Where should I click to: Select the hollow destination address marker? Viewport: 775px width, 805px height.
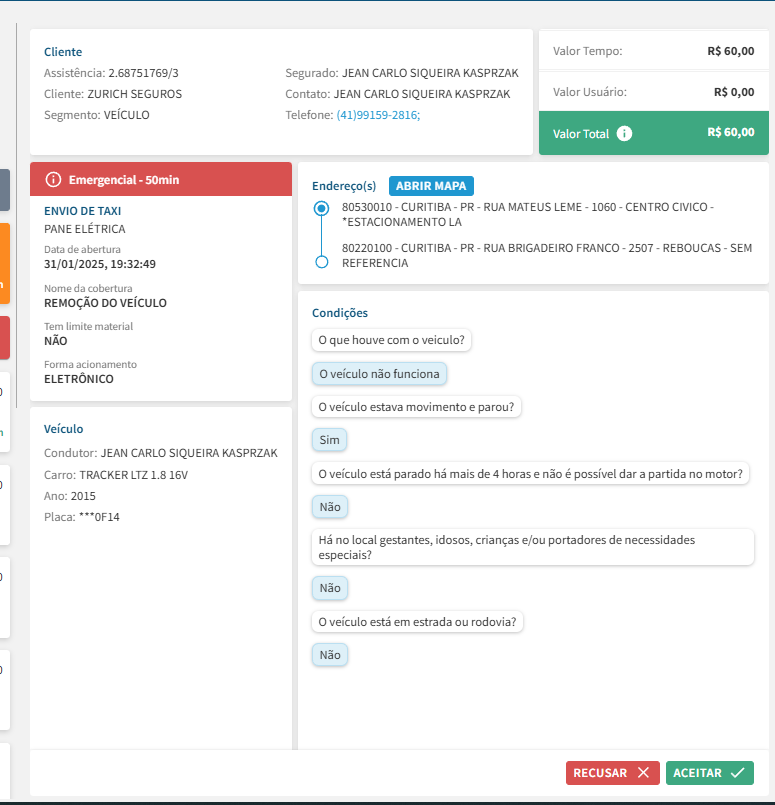pos(321,262)
